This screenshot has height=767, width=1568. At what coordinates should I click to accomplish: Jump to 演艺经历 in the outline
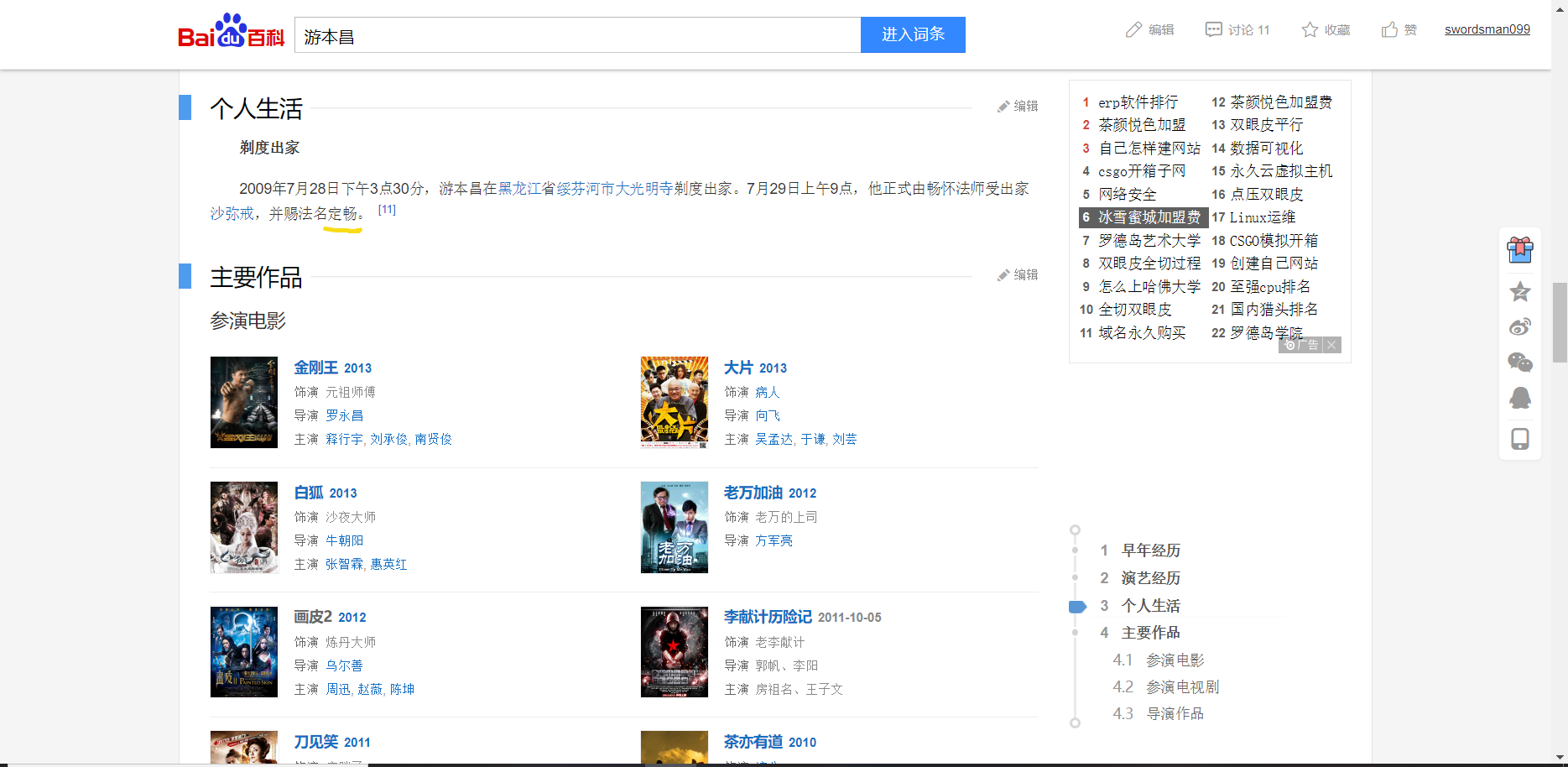(x=1150, y=578)
